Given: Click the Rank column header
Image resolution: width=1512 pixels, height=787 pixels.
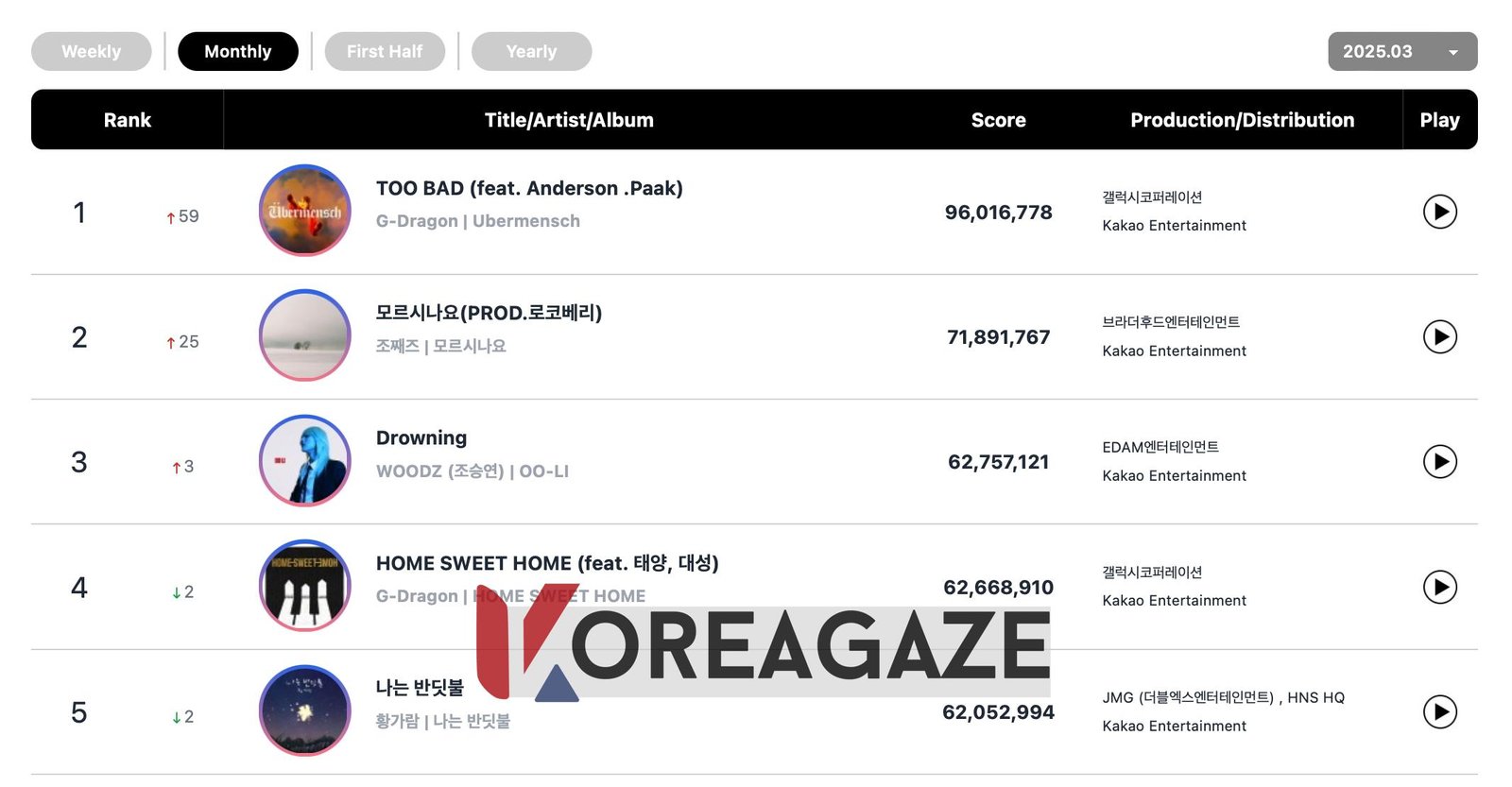Looking at the screenshot, I should click(x=127, y=120).
